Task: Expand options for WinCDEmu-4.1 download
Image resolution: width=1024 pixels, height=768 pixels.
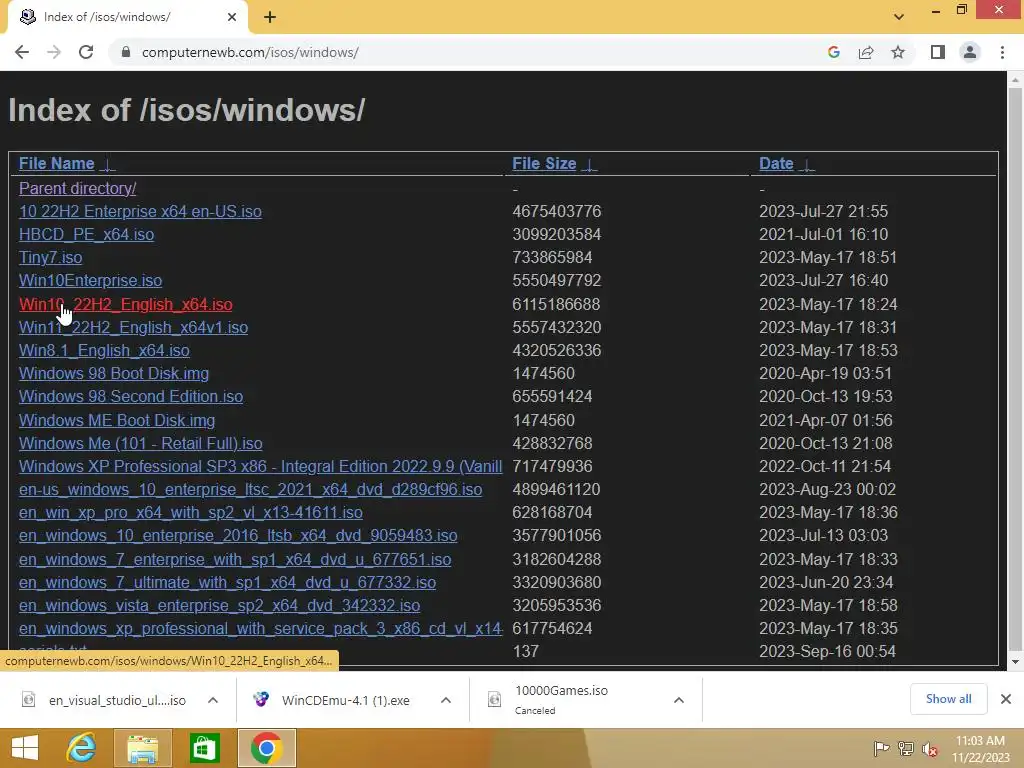Action: pos(446,700)
